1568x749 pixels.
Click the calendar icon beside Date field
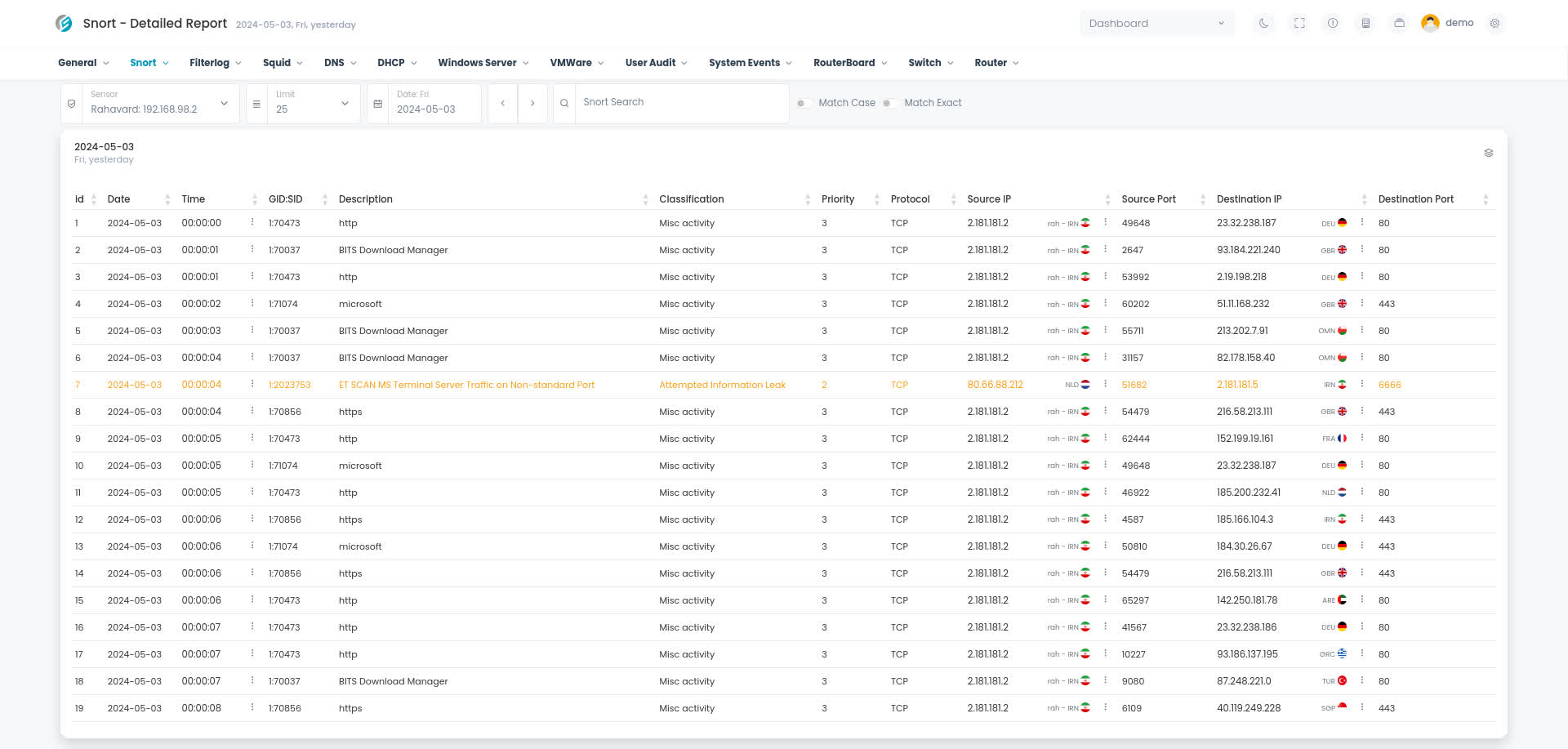pyautogui.click(x=377, y=104)
